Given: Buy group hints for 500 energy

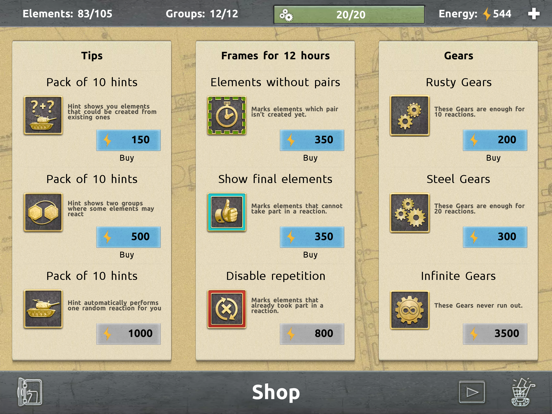Looking at the screenshot, I should 128,237.
